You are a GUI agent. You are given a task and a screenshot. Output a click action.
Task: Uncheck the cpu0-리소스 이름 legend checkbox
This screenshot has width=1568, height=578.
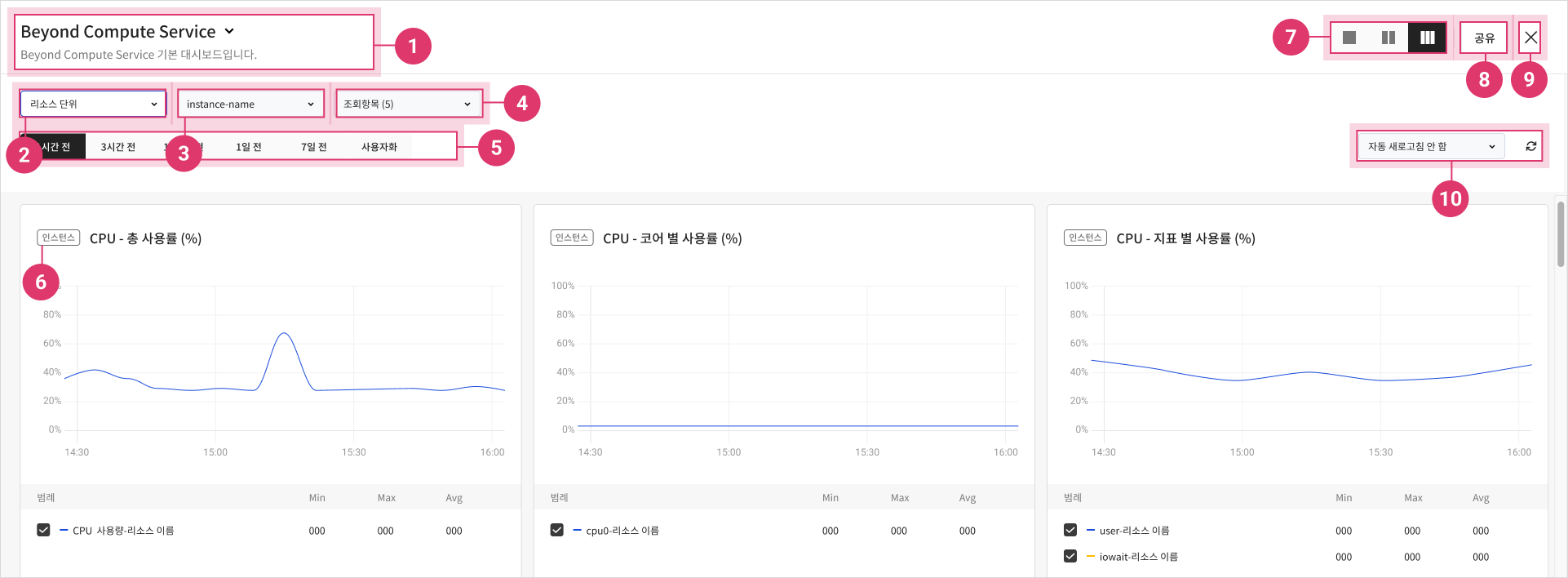tap(557, 530)
